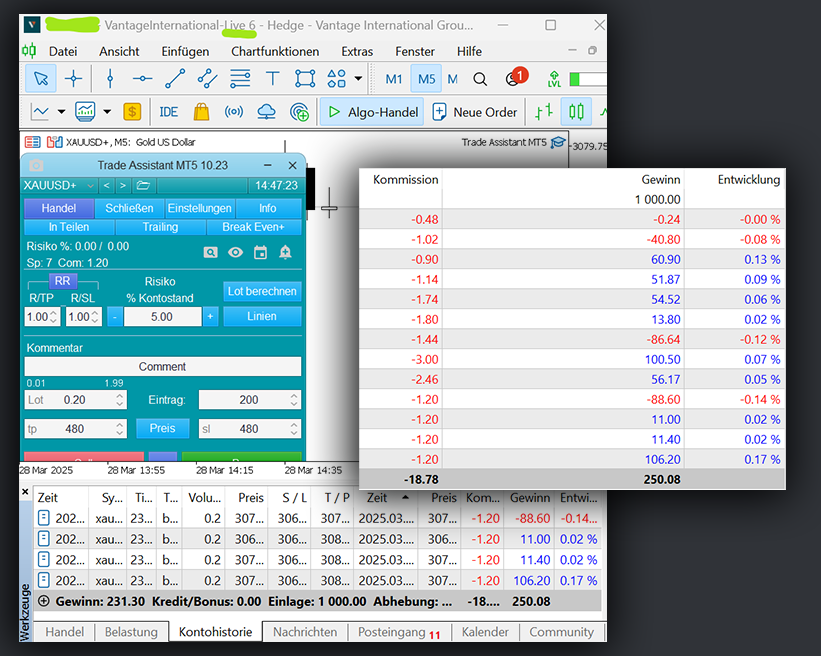The width and height of the screenshot is (821, 656).
Task: Open the Datei menu
Action: point(63,51)
